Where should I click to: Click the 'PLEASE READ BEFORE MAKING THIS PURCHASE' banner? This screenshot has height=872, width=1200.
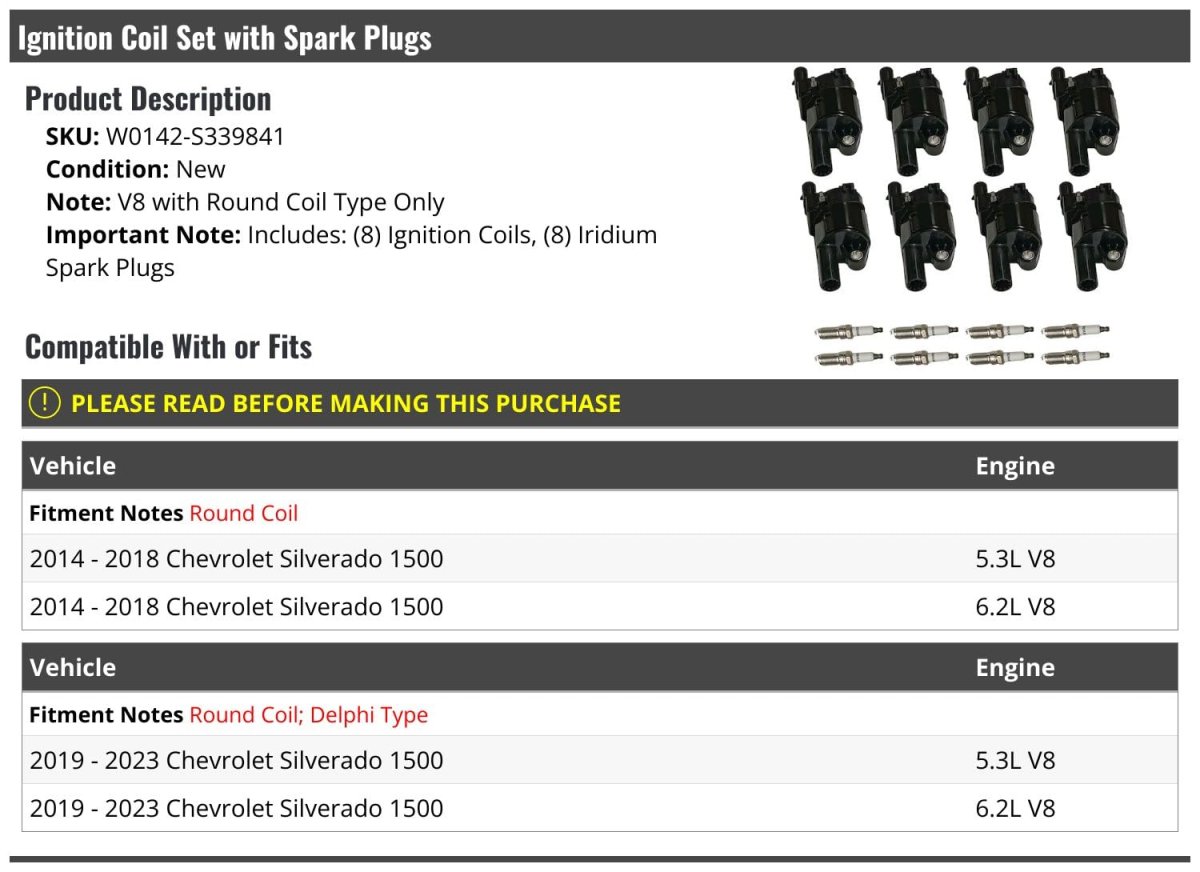tap(346, 403)
